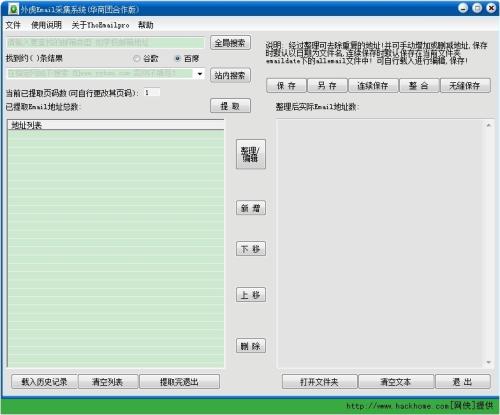Click the application icon in title bar
Image resolution: width=500 pixels, height=415 pixels.
pos(13,9)
